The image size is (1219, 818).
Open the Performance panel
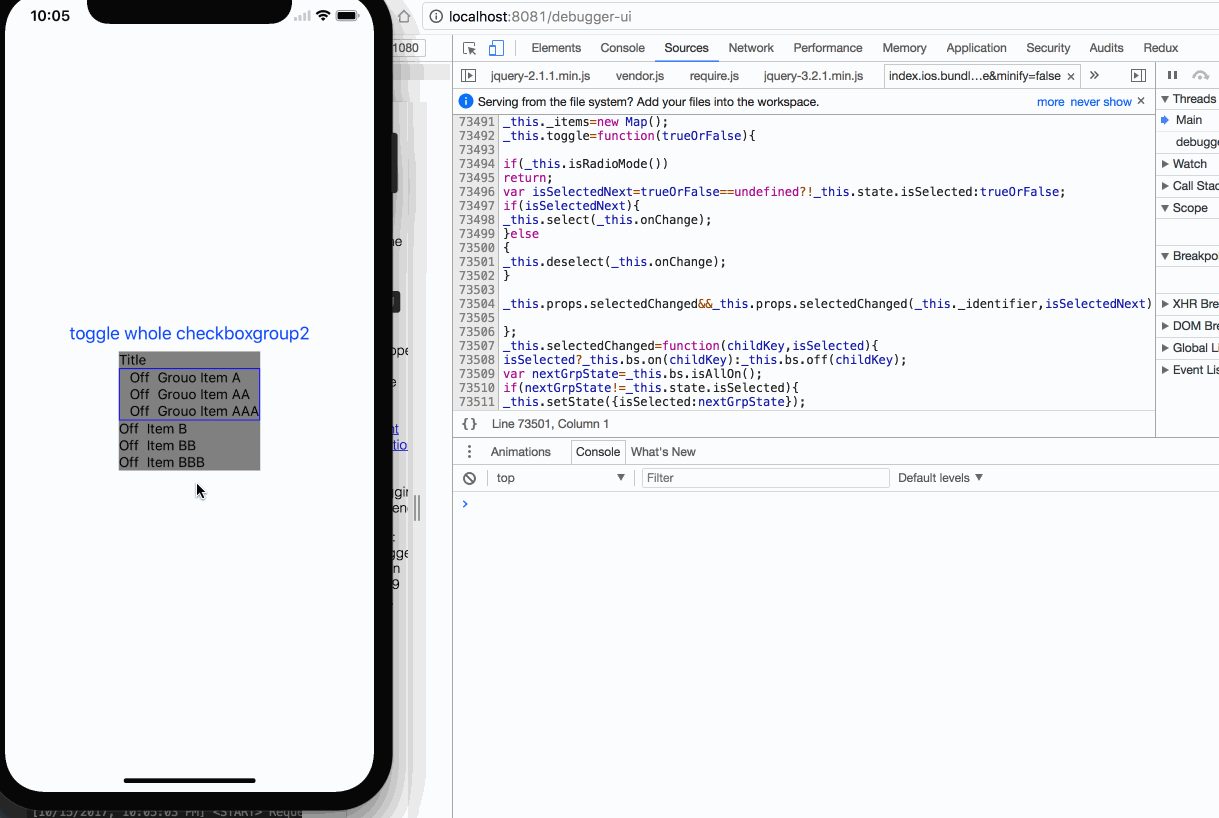[828, 48]
